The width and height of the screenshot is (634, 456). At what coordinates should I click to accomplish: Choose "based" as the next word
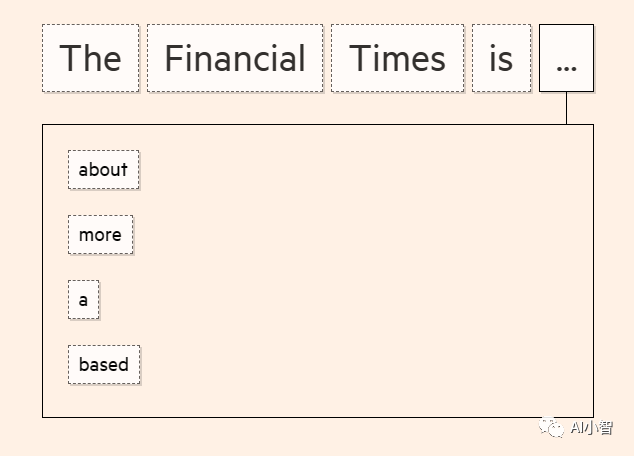tap(104, 364)
